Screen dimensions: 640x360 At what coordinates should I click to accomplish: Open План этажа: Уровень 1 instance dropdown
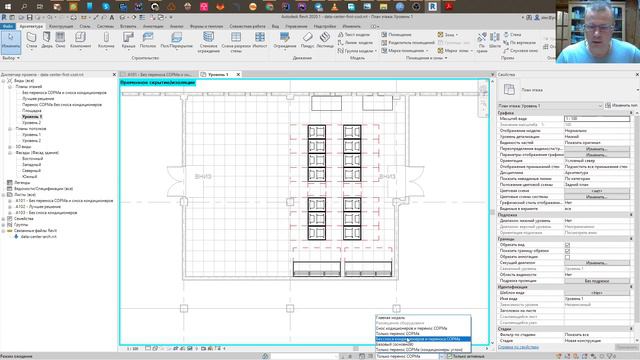point(551,106)
